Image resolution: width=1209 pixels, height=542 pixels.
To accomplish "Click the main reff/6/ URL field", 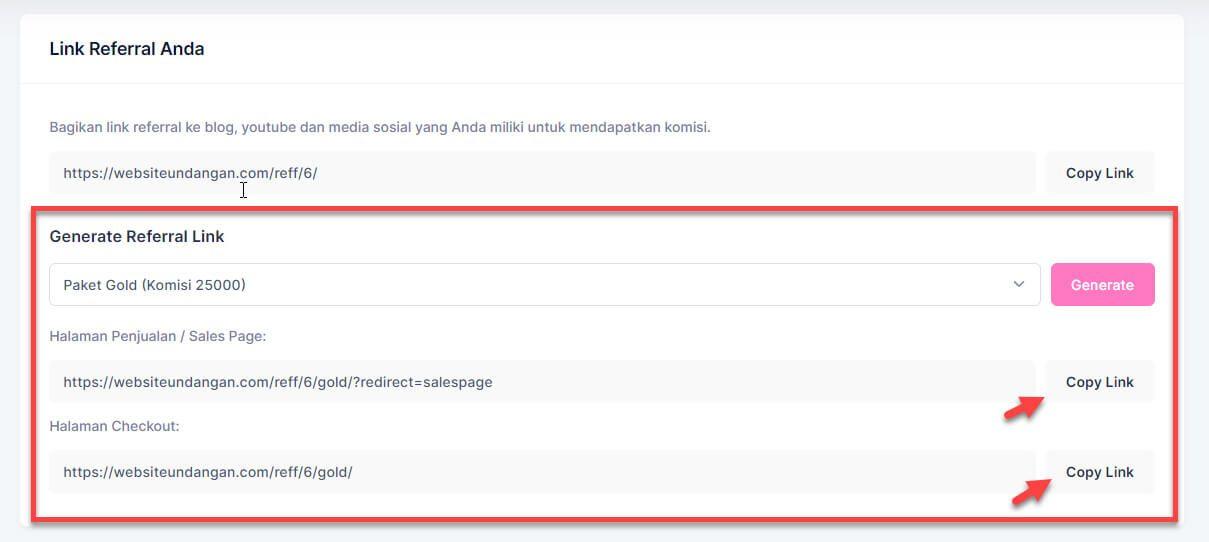I will pos(542,173).
